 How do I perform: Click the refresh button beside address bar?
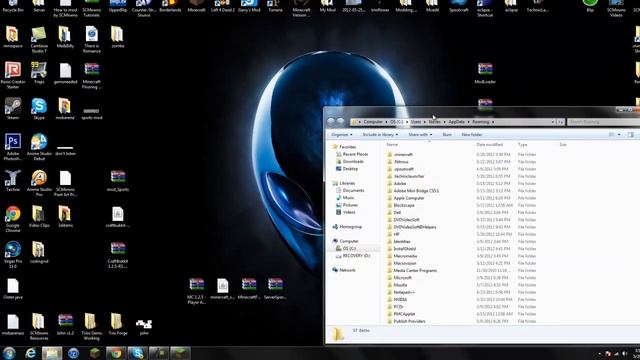point(560,122)
